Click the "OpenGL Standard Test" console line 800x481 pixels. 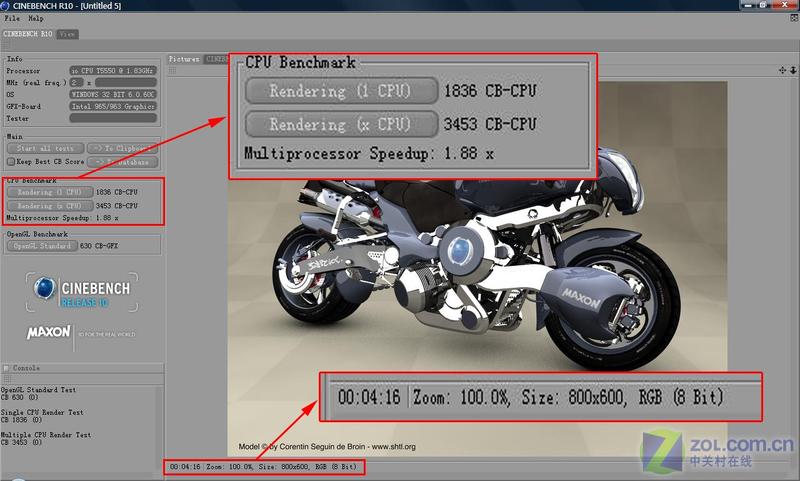pos(38,390)
